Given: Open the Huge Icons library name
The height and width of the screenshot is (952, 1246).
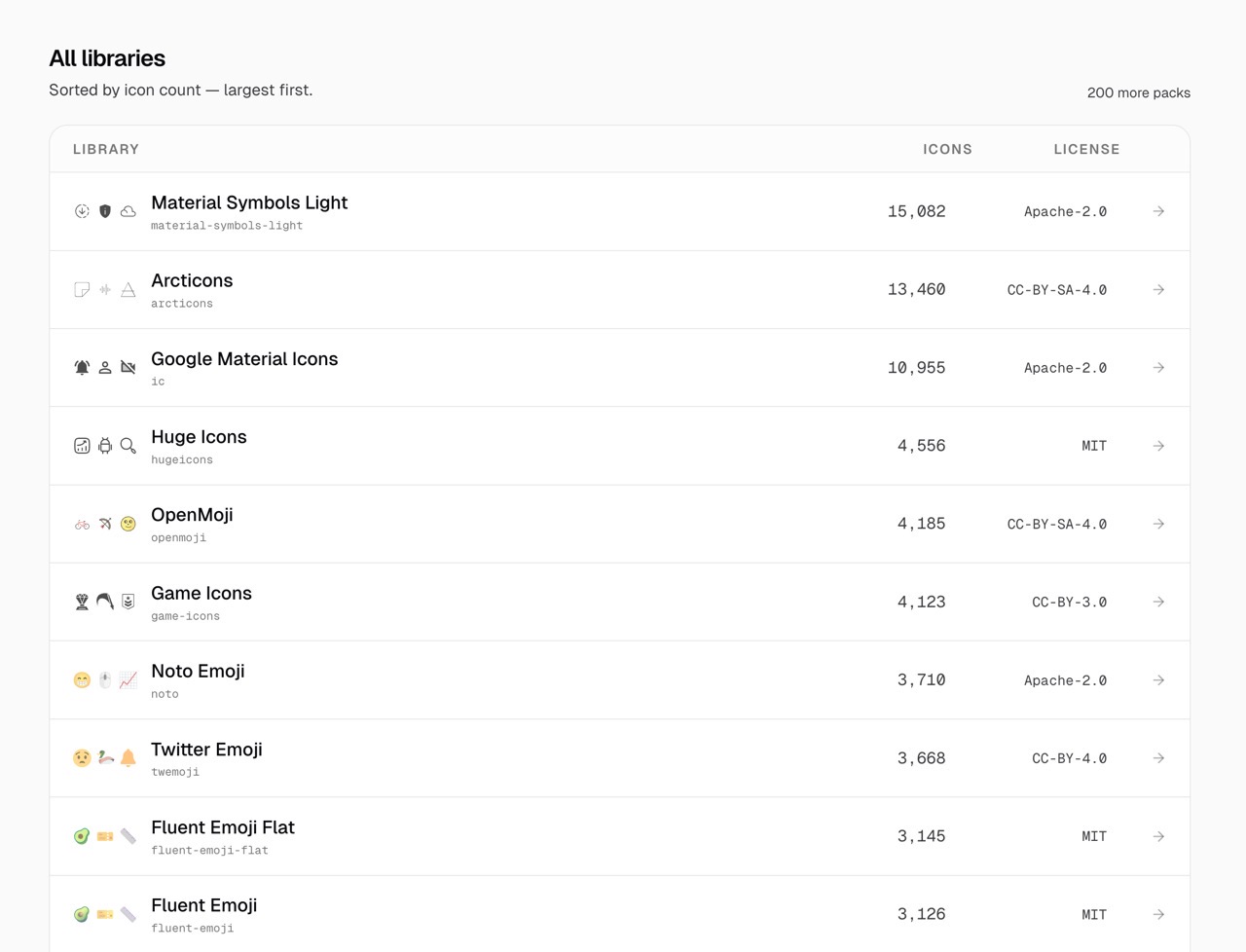Looking at the screenshot, I should pyautogui.click(x=199, y=437).
